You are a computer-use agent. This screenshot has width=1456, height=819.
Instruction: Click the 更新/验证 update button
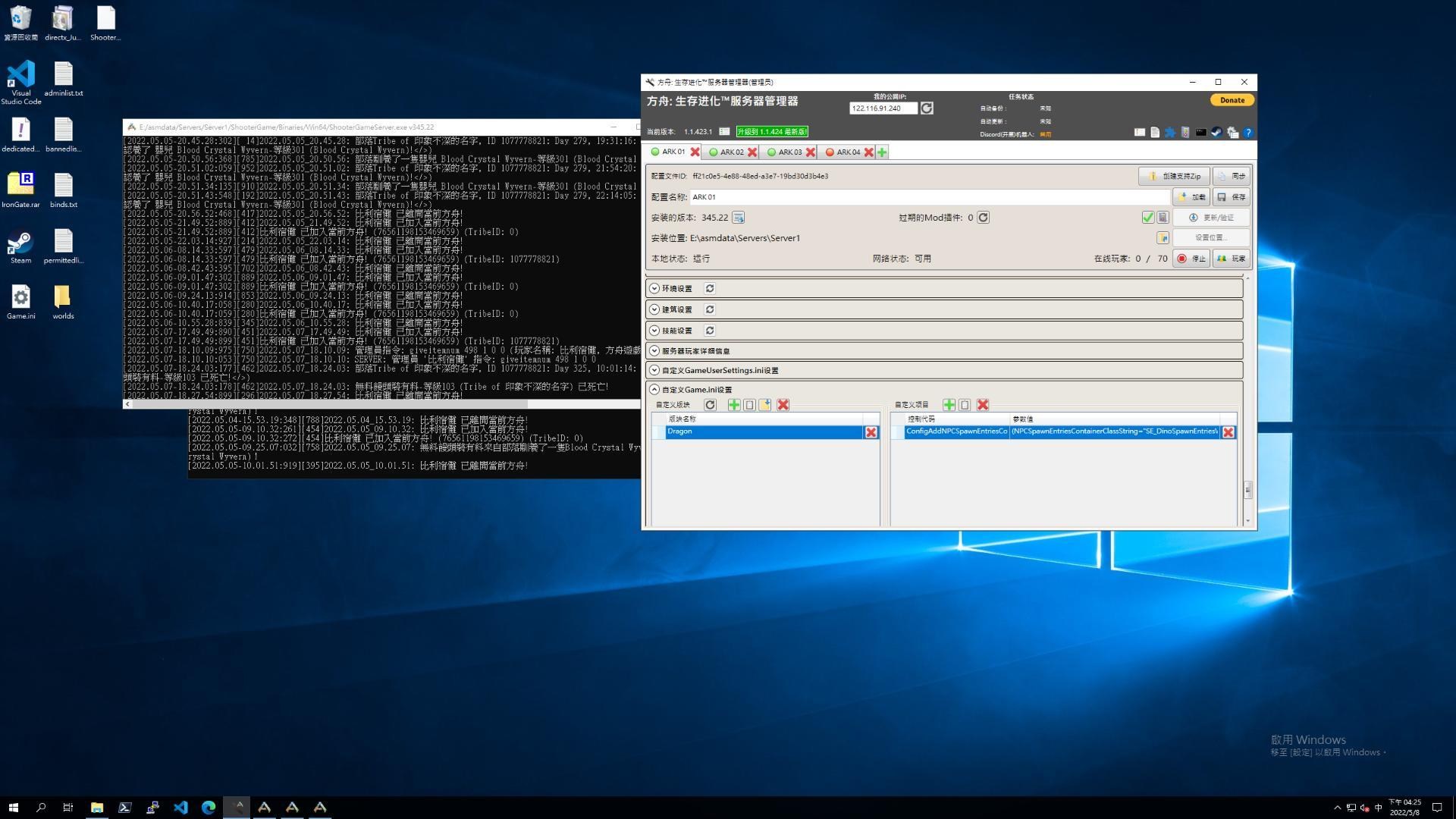(x=1211, y=218)
